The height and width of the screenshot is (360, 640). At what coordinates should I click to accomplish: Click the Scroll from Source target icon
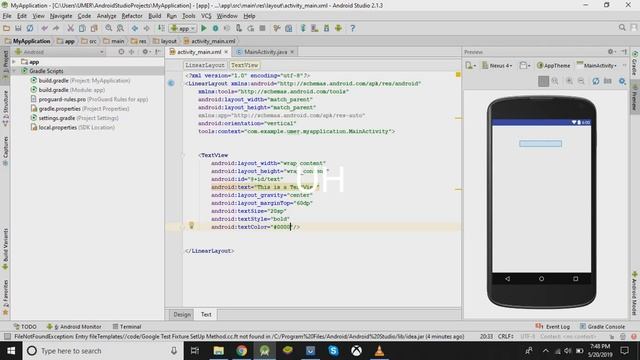point(121,52)
